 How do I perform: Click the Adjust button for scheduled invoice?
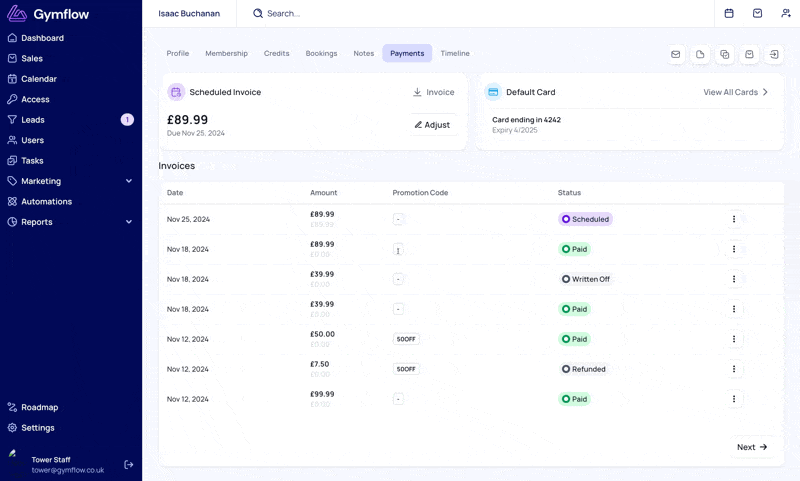(433, 125)
